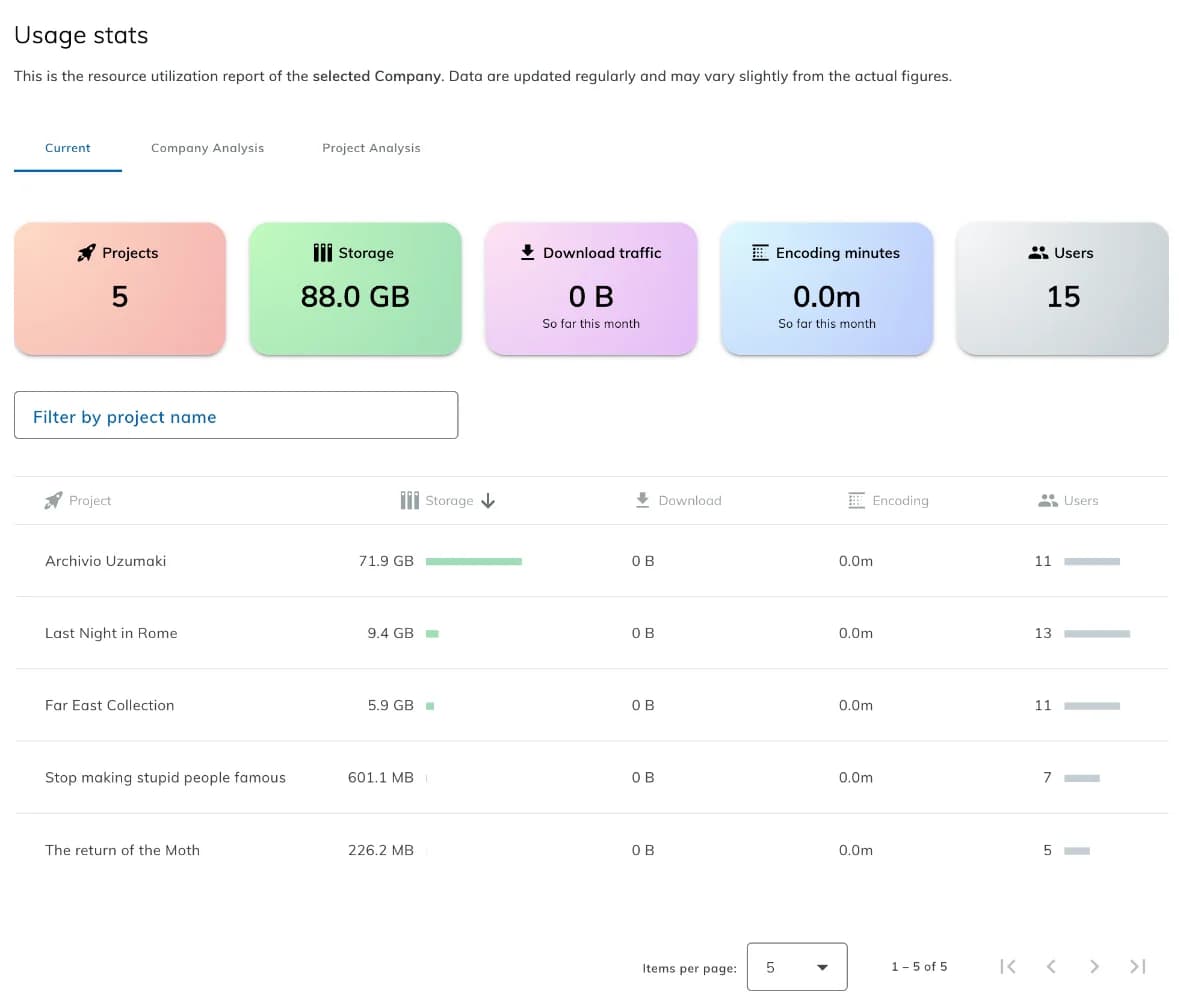Open the Project Analysis tab

[x=371, y=148]
